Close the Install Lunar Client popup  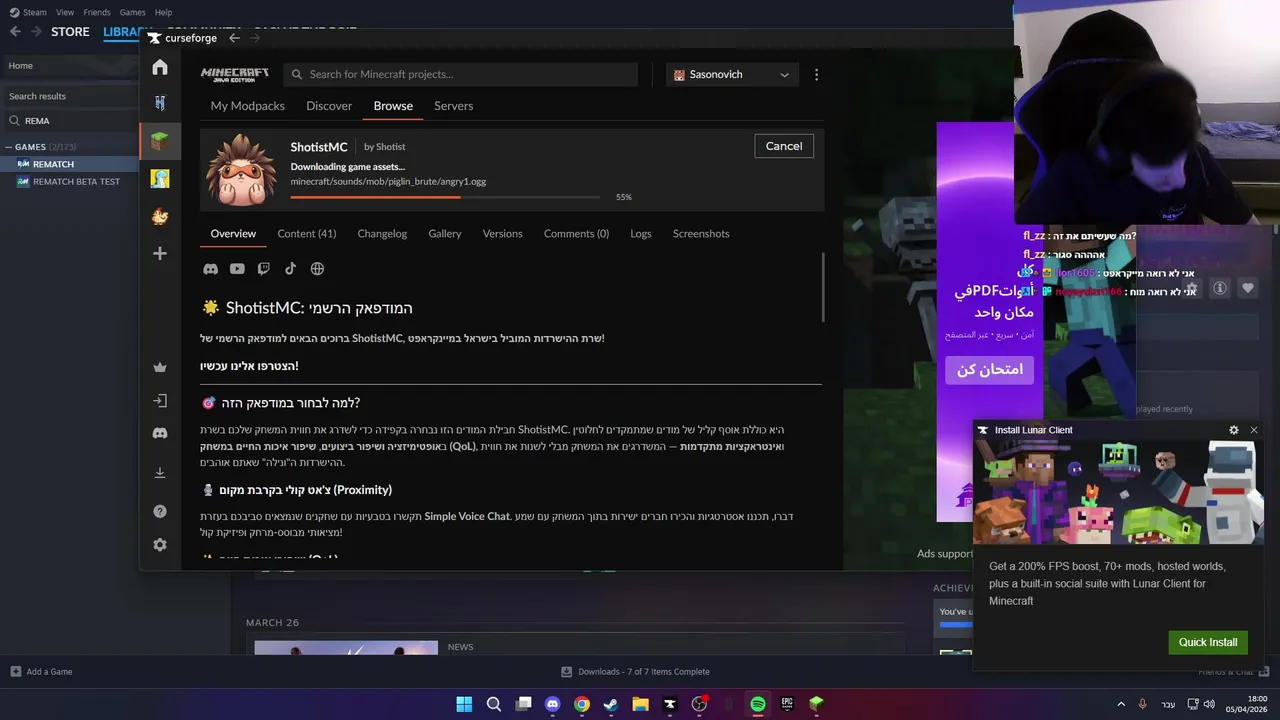(x=1254, y=430)
